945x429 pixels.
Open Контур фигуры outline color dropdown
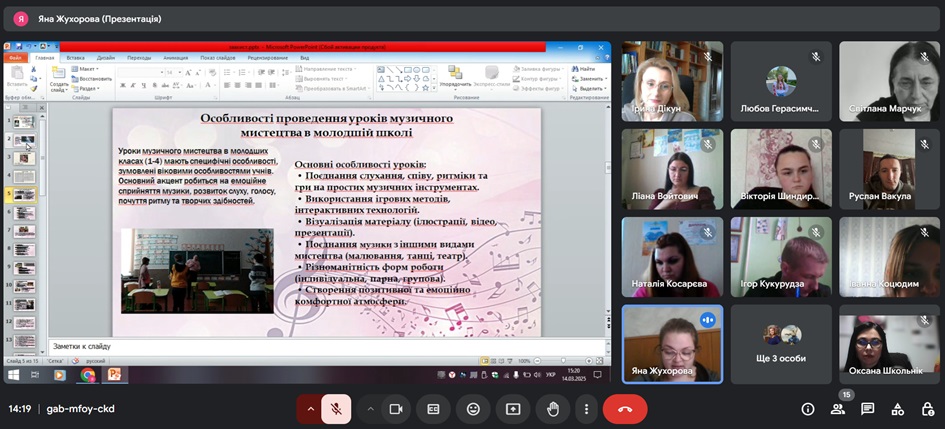[x=536, y=78]
